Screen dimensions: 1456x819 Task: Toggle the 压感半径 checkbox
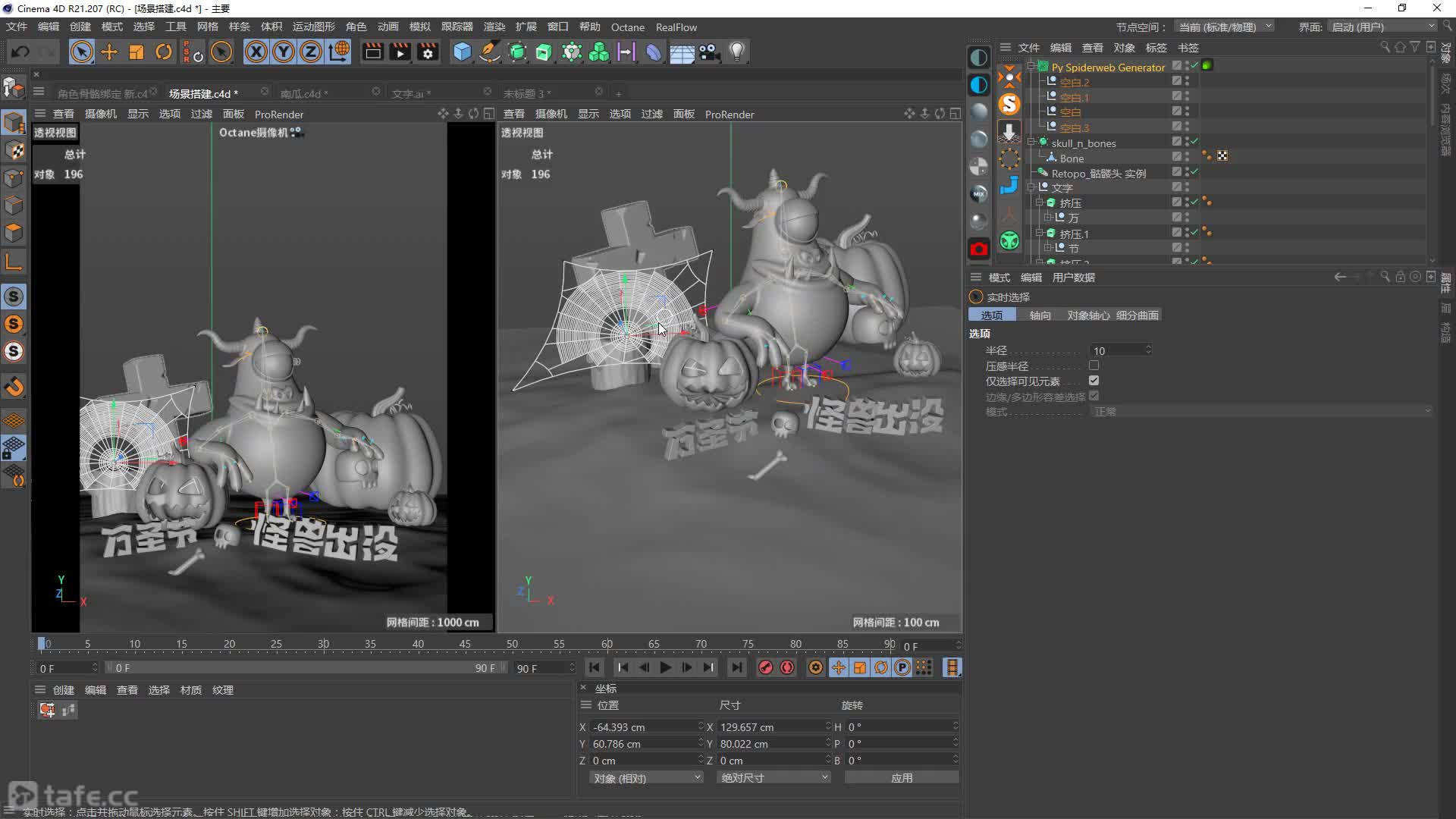1094,366
